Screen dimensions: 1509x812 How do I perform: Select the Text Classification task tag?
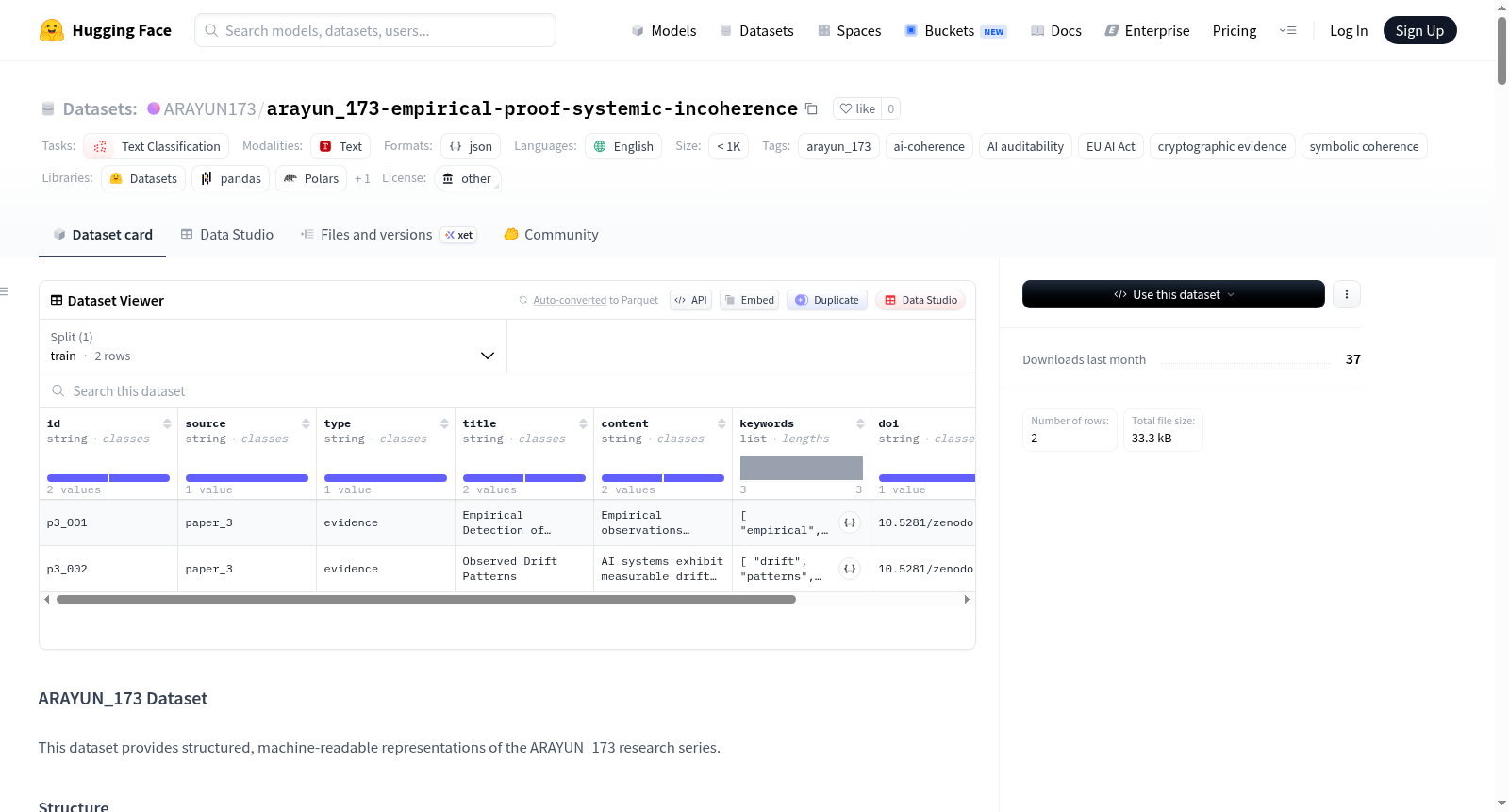(157, 146)
